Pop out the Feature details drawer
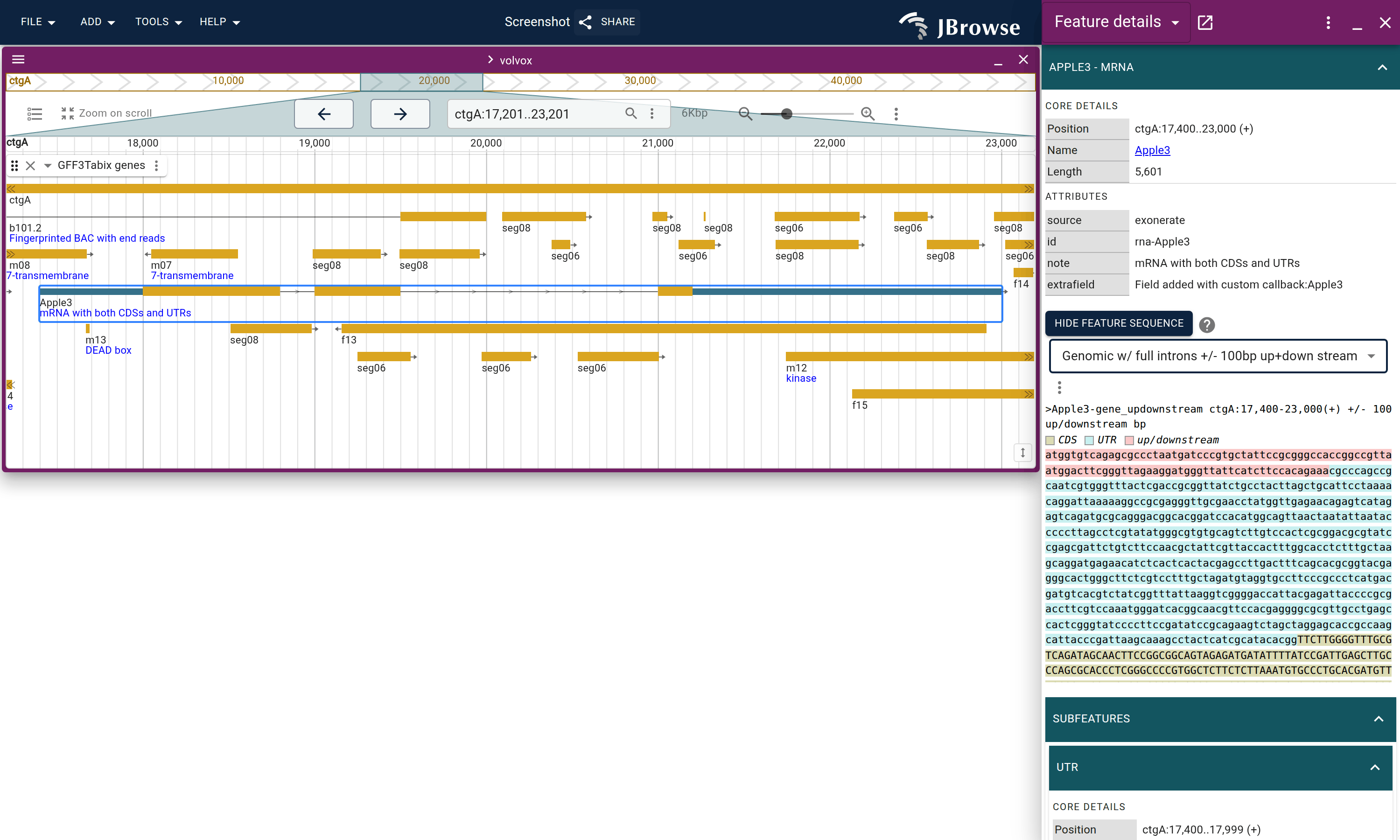This screenshot has width=1400, height=840. 1205,22
